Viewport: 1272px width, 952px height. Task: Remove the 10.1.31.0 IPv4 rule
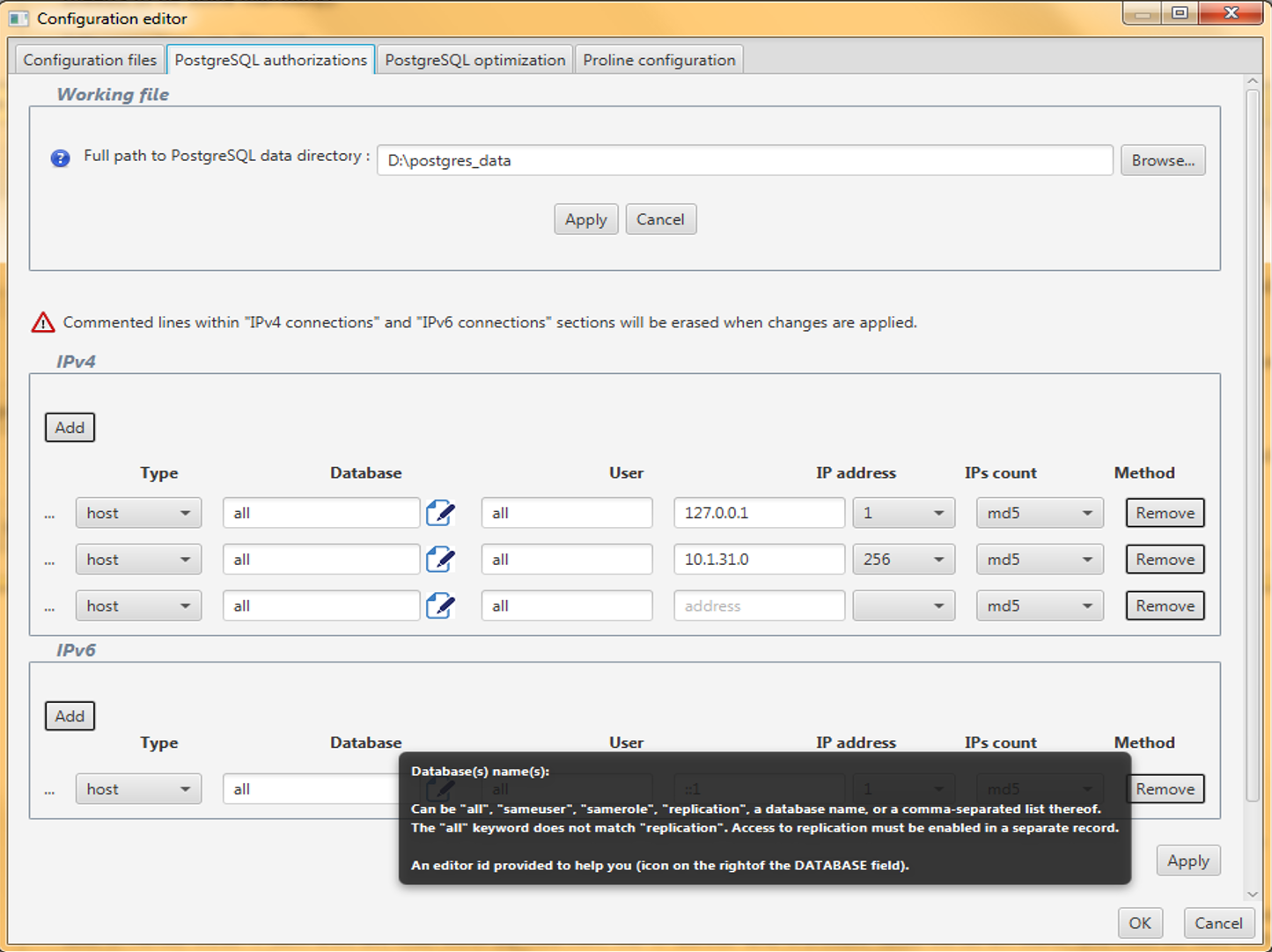(1165, 560)
